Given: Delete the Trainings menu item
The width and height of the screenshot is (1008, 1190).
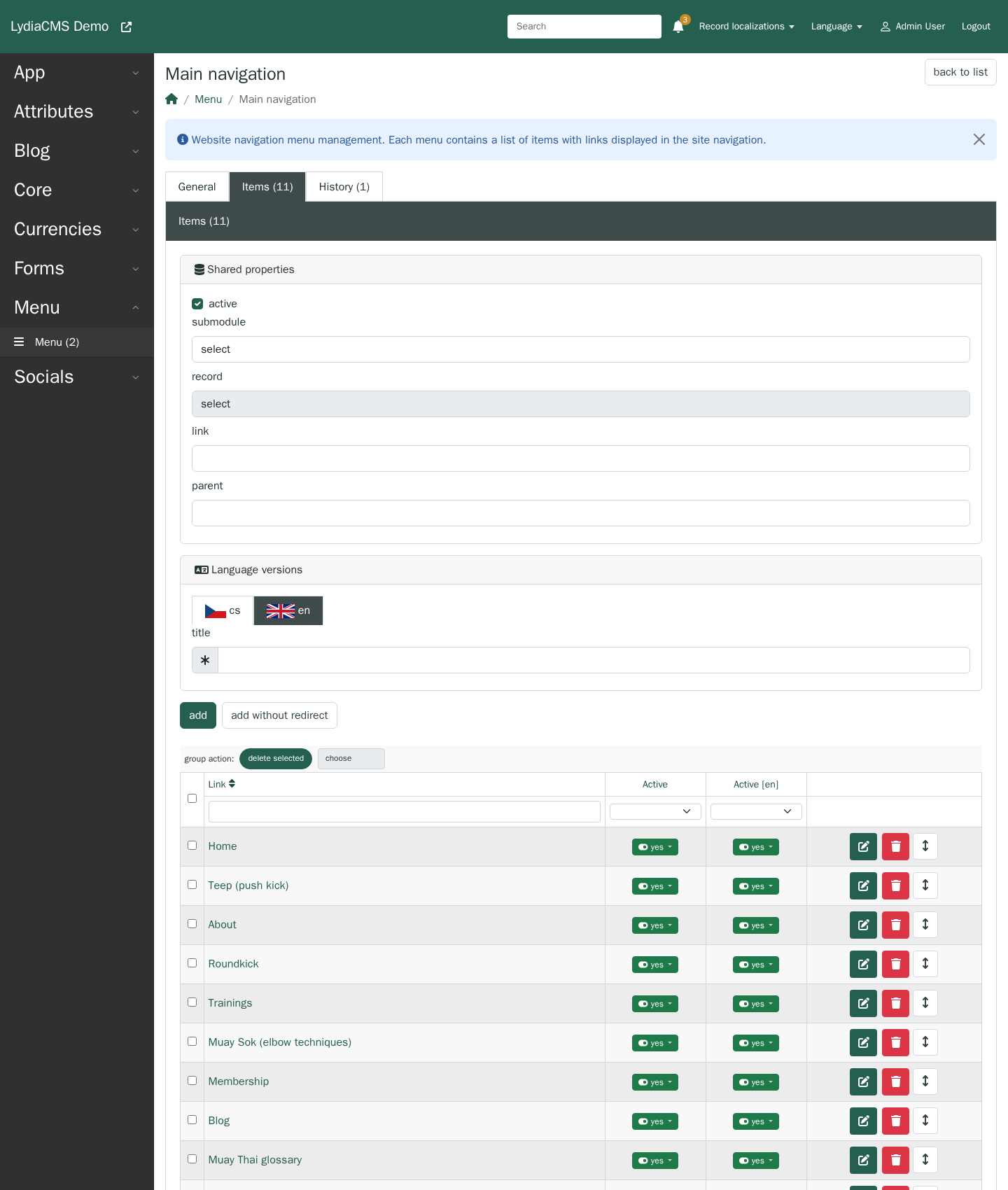Looking at the screenshot, I should coord(895,1003).
